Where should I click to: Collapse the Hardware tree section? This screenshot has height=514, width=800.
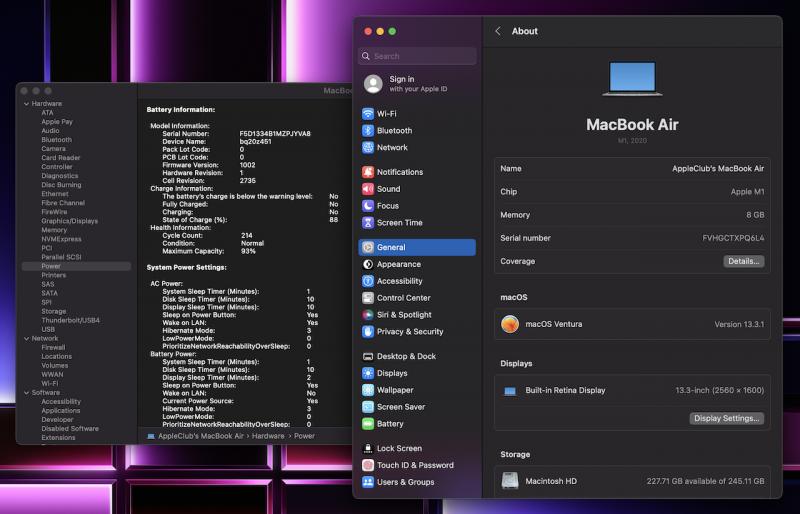click(x=27, y=104)
